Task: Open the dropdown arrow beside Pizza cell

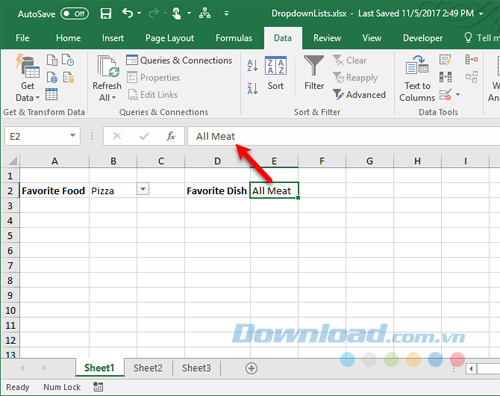Action: pyautogui.click(x=143, y=189)
